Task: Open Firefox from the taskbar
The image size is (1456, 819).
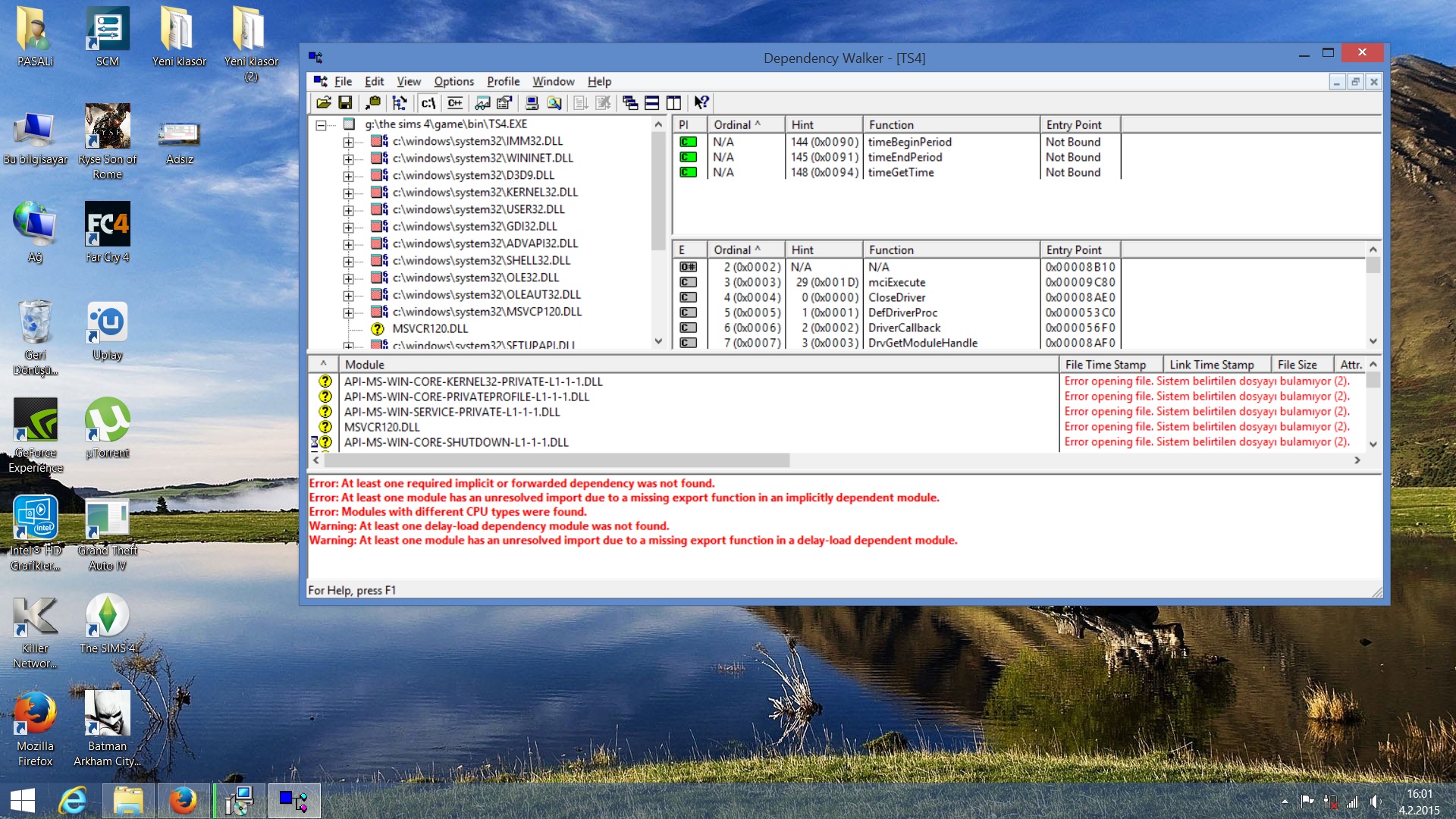Action: (183, 801)
